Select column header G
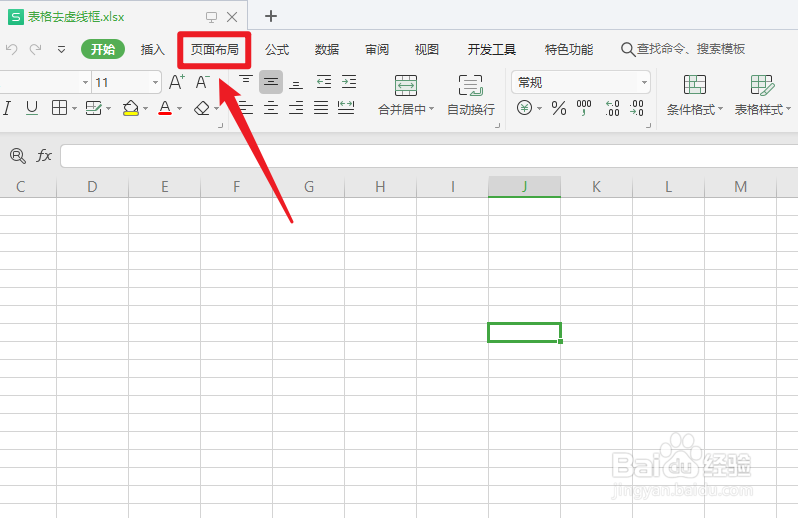The width and height of the screenshot is (798, 518). pos(308,187)
